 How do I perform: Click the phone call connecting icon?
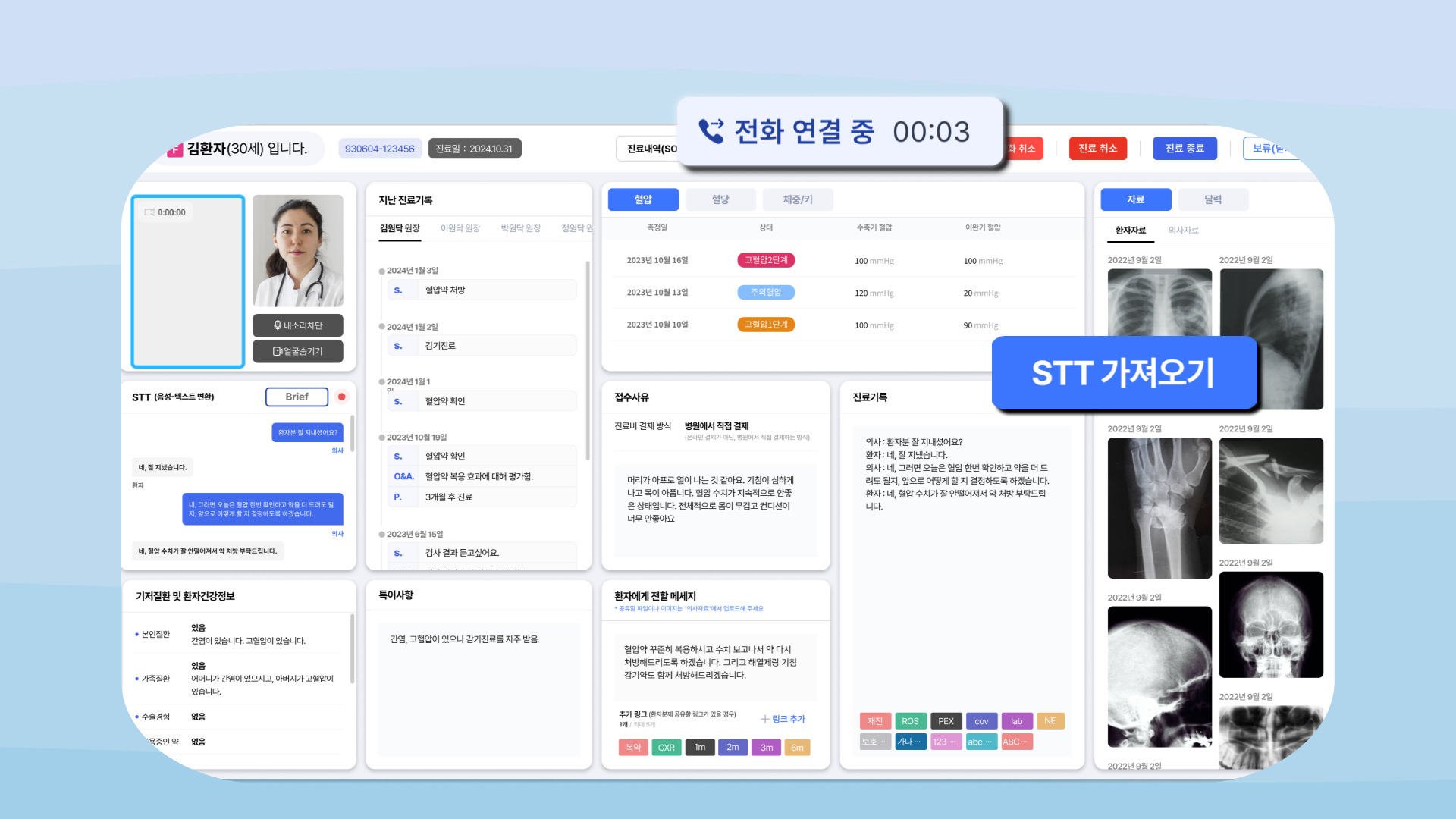tap(711, 131)
